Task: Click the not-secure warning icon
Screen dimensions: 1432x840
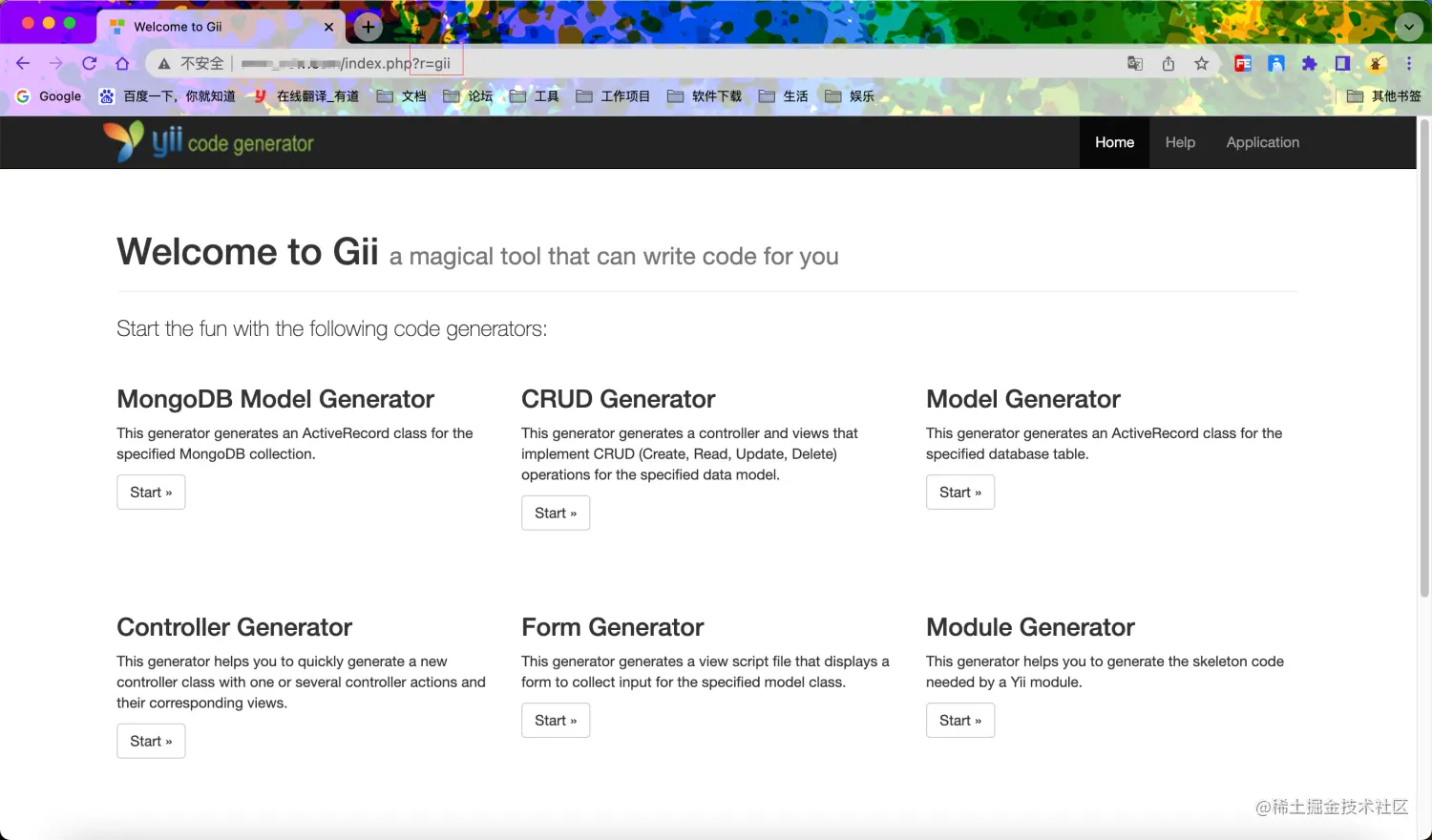Action: (x=164, y=64)
